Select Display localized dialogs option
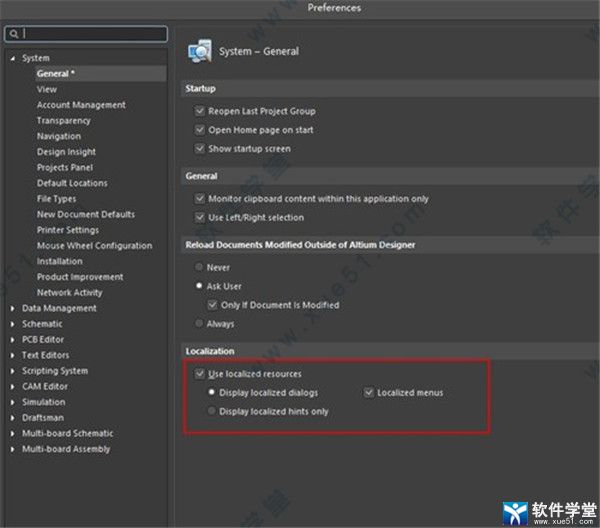 [x=212, y=392]
